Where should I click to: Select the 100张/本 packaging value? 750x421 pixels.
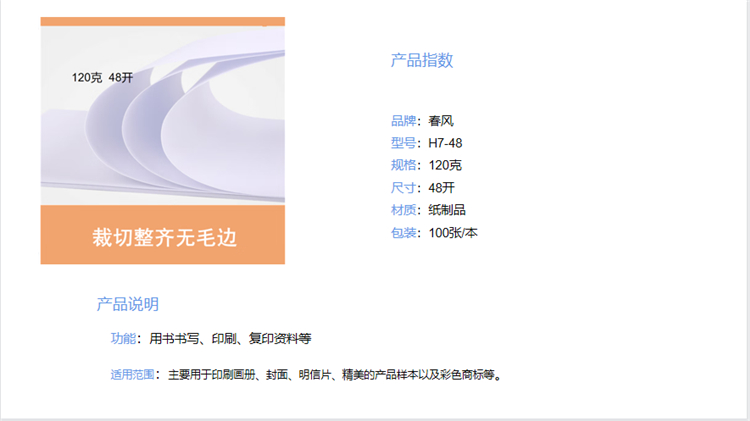[x=452, y=233]
